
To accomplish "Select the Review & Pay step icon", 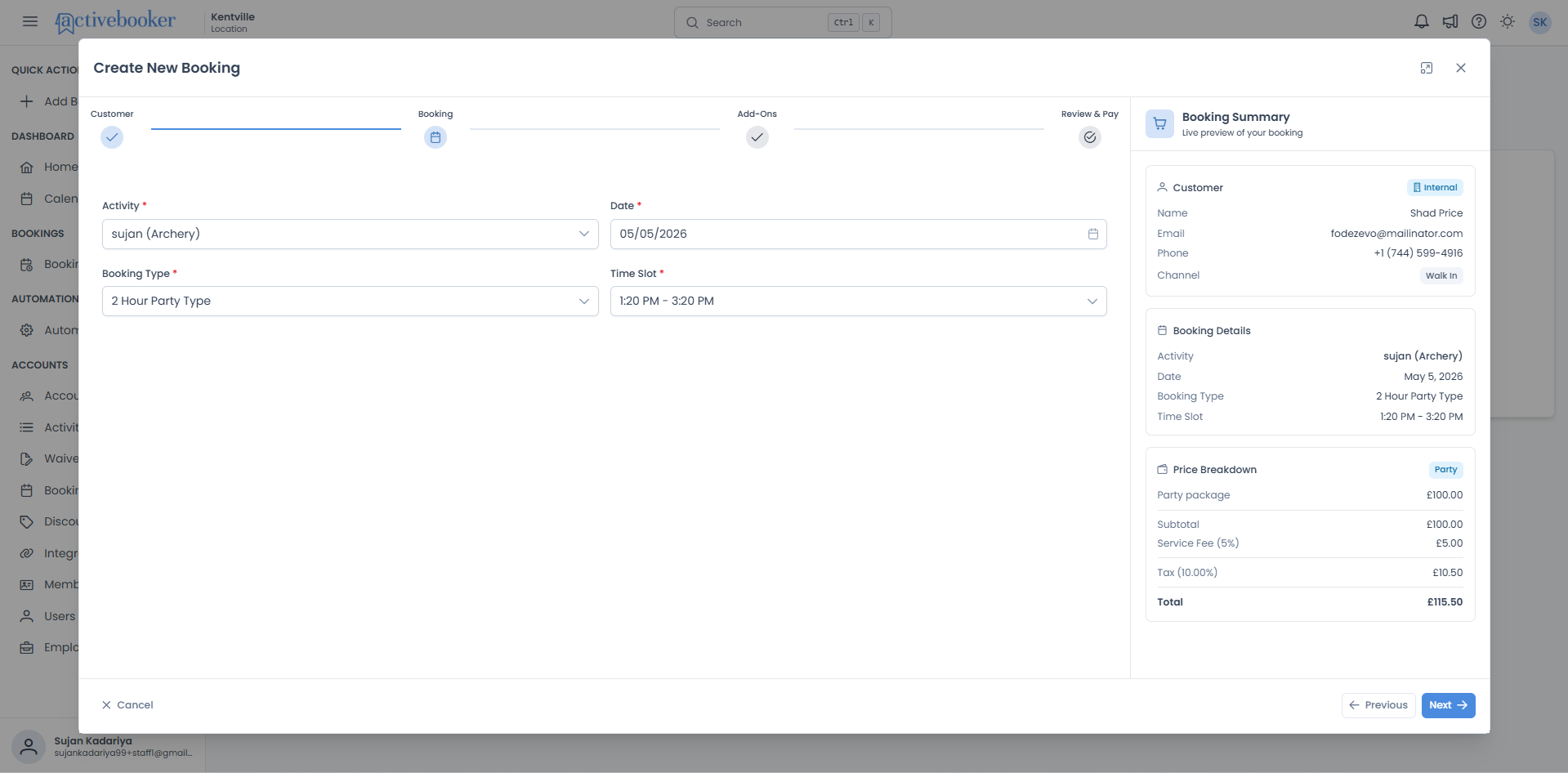I will (x=1090, y=137).
